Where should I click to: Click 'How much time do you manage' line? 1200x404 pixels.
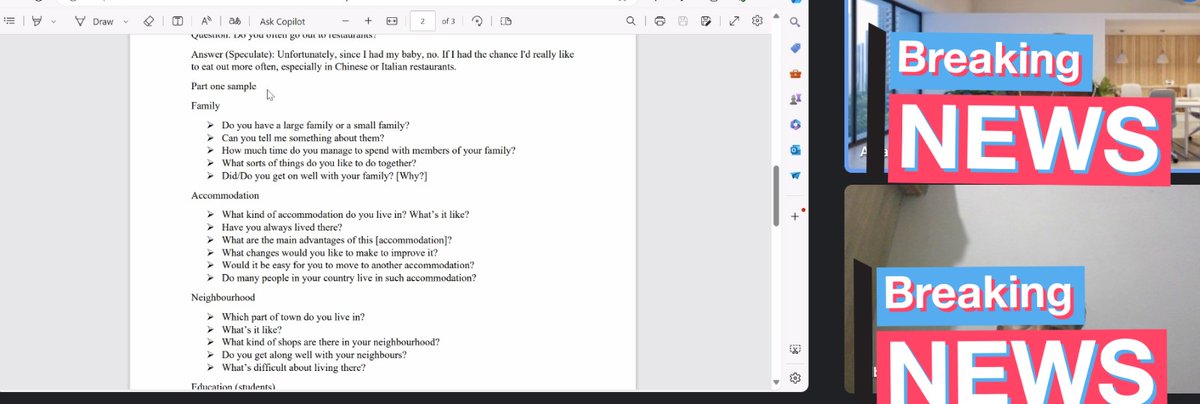[369, 150]
